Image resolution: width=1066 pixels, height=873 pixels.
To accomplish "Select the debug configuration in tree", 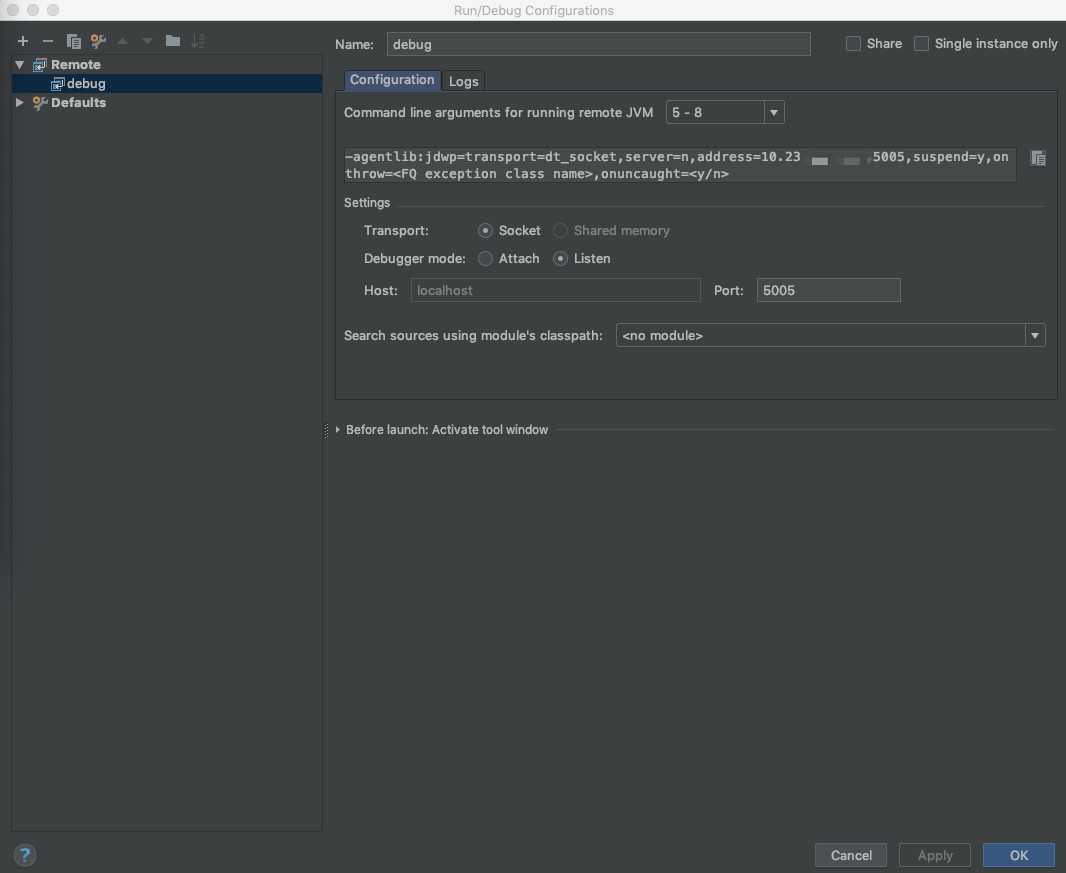I will [167, 84].
